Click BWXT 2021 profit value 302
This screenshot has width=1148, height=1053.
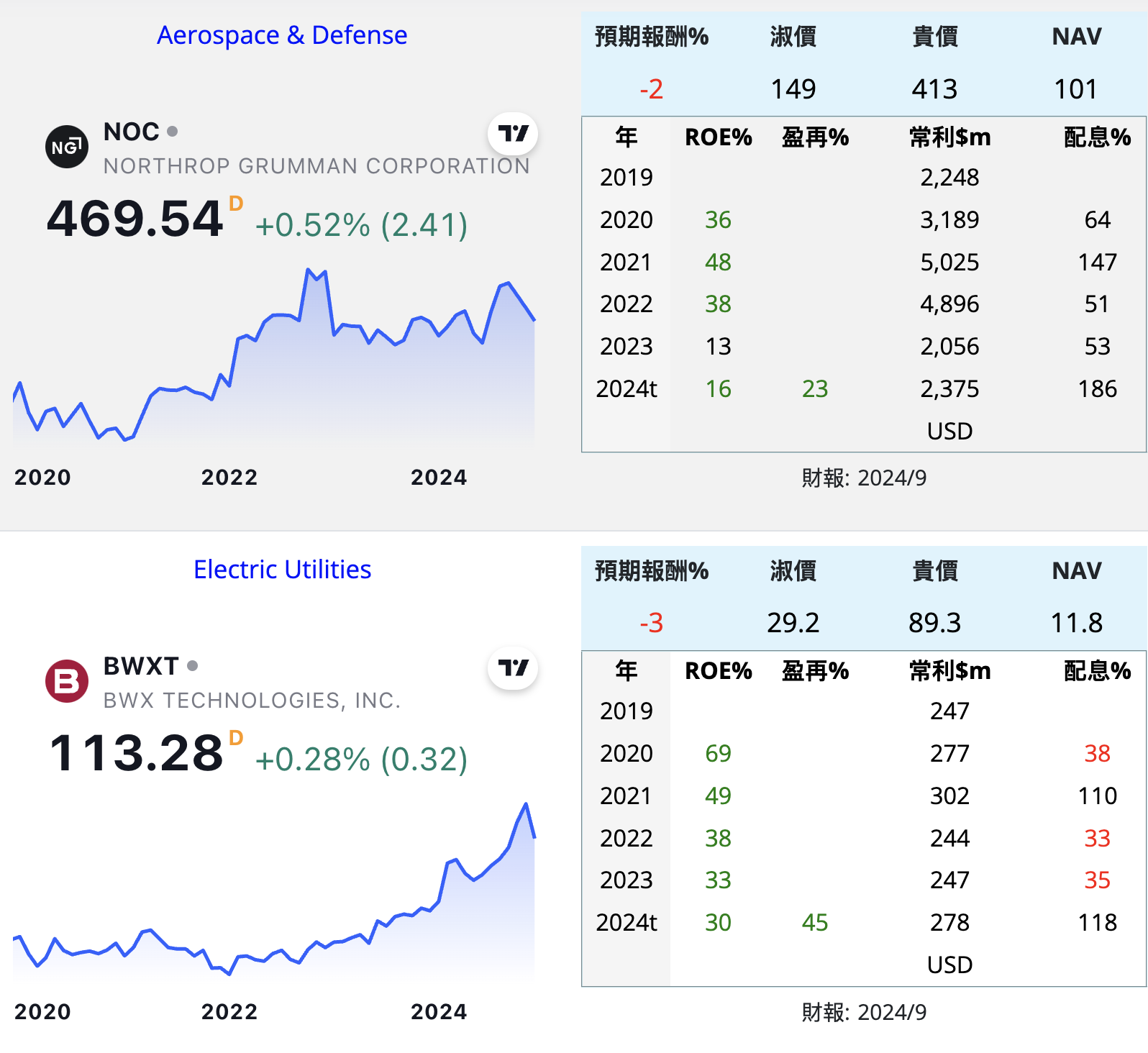(950, 796)
